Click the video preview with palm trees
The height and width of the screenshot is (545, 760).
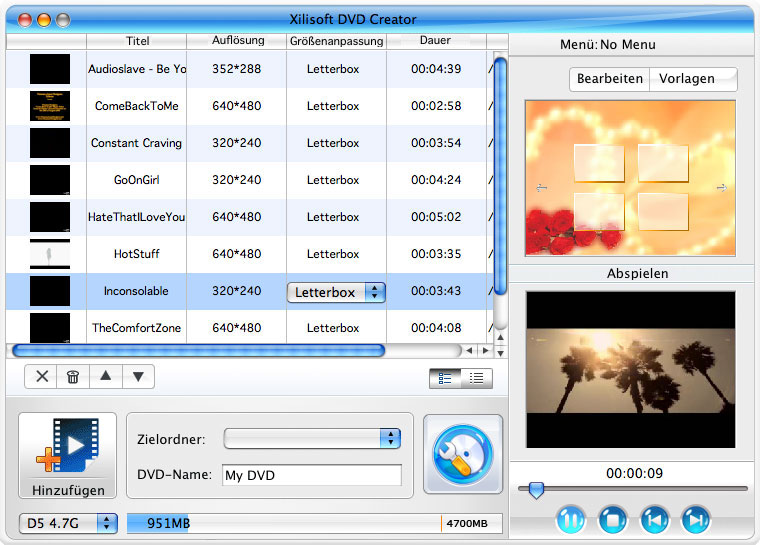click(631, 369)
